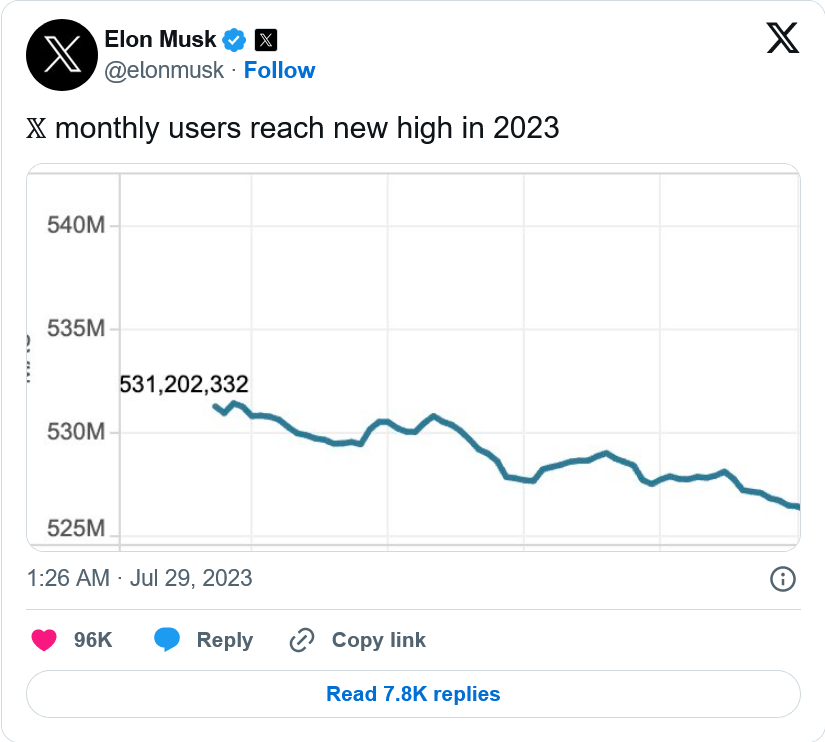Click the @elonmusk handle
Image resolution: width=825 pixels, height=742 pixels.
point(164,70)
